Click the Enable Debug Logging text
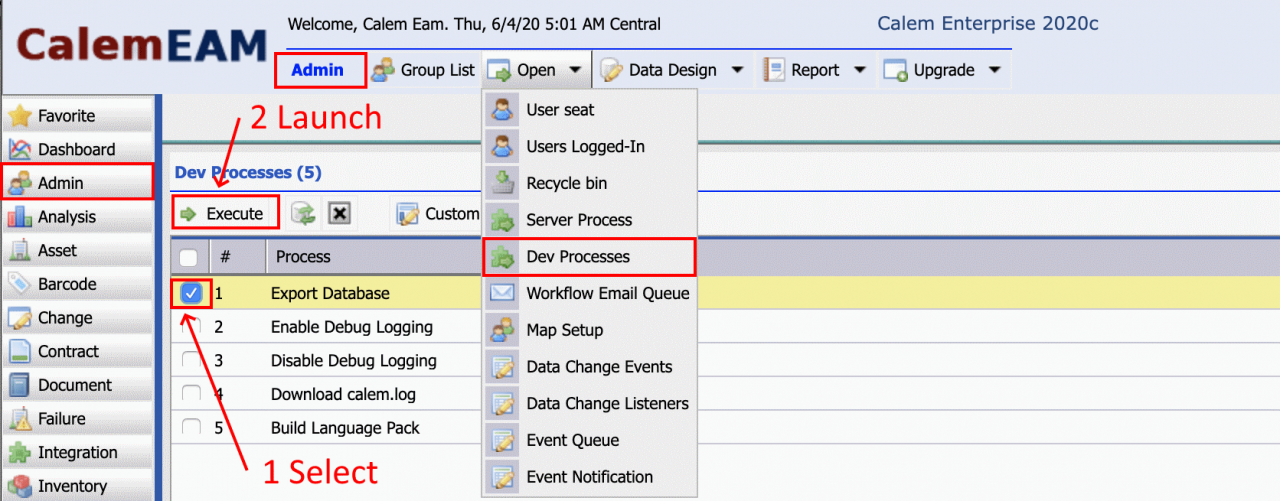The image size is (1280, 501). tap(352, 327)
